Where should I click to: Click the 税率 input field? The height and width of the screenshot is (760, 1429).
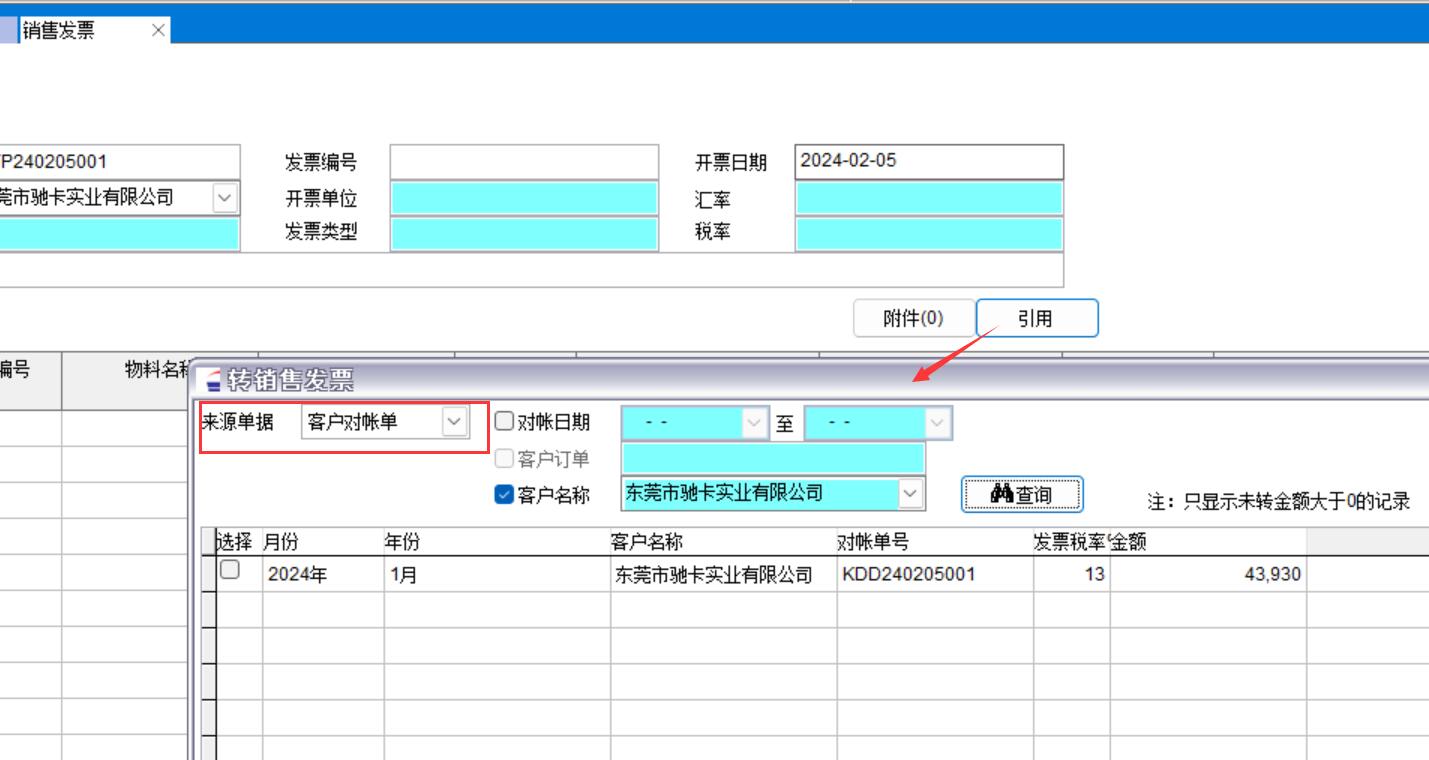coord(928,233)
